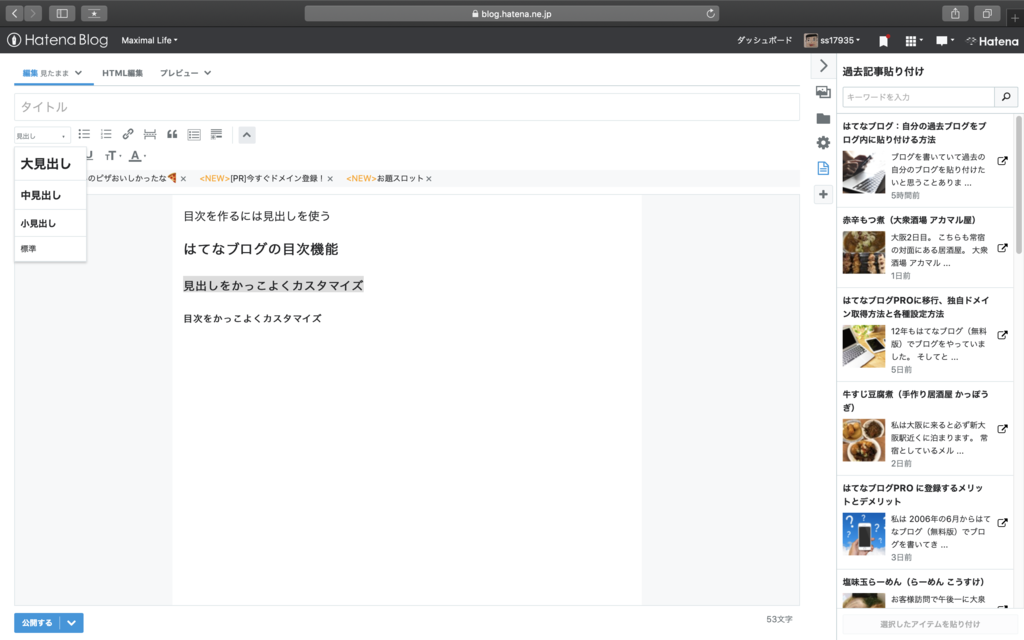This screenshot has height=640, width=1024.
Task: Click the 公開する publish button
Action: (x=37, y=623)
